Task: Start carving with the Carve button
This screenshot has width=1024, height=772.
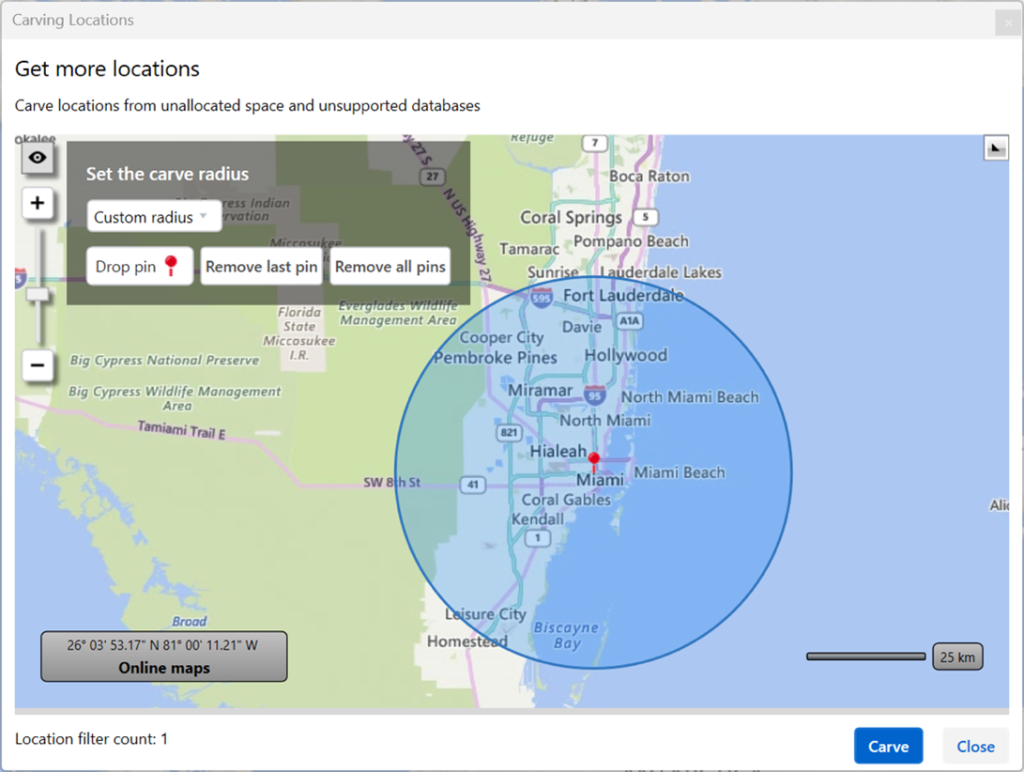Action: [x=888, y=746]
